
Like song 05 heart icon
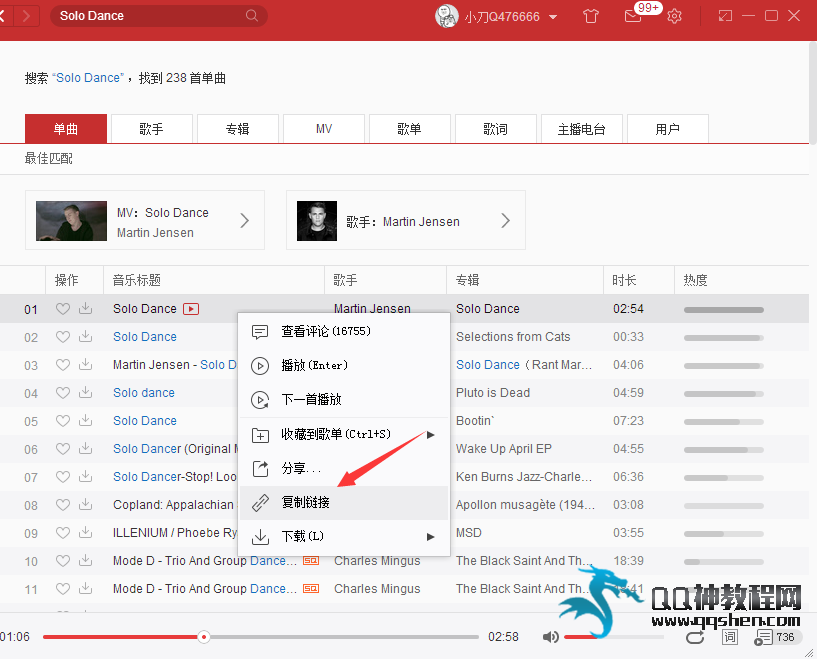[63, 421]
